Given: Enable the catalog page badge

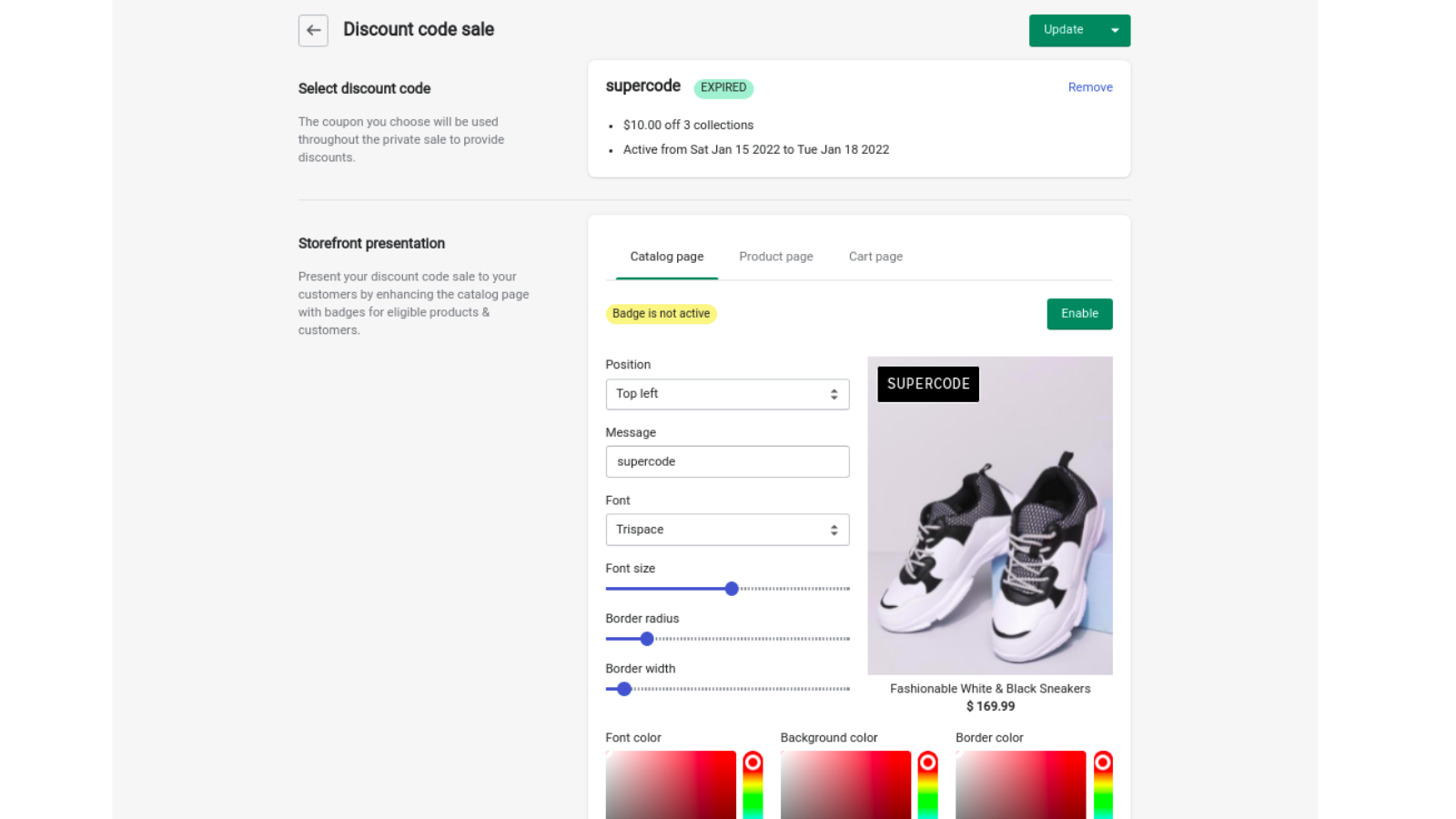Looking at the screenshot, I should point(1079,314).
